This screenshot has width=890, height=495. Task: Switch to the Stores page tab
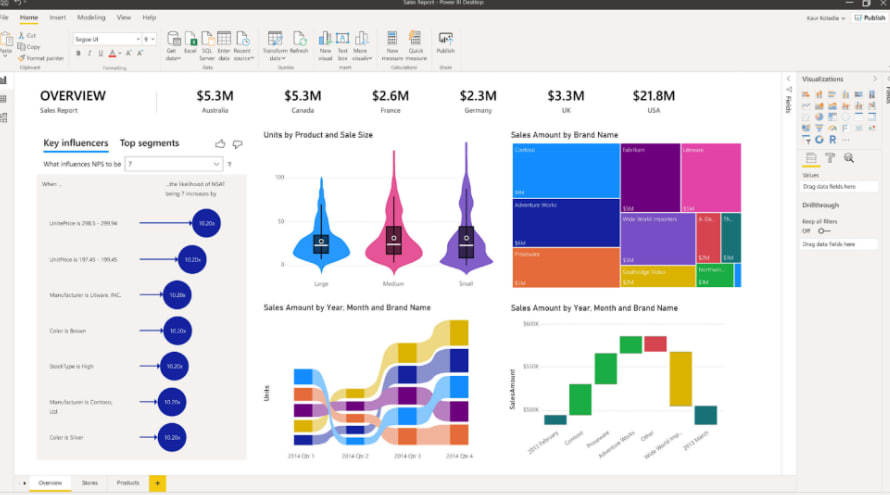(90, 483)
